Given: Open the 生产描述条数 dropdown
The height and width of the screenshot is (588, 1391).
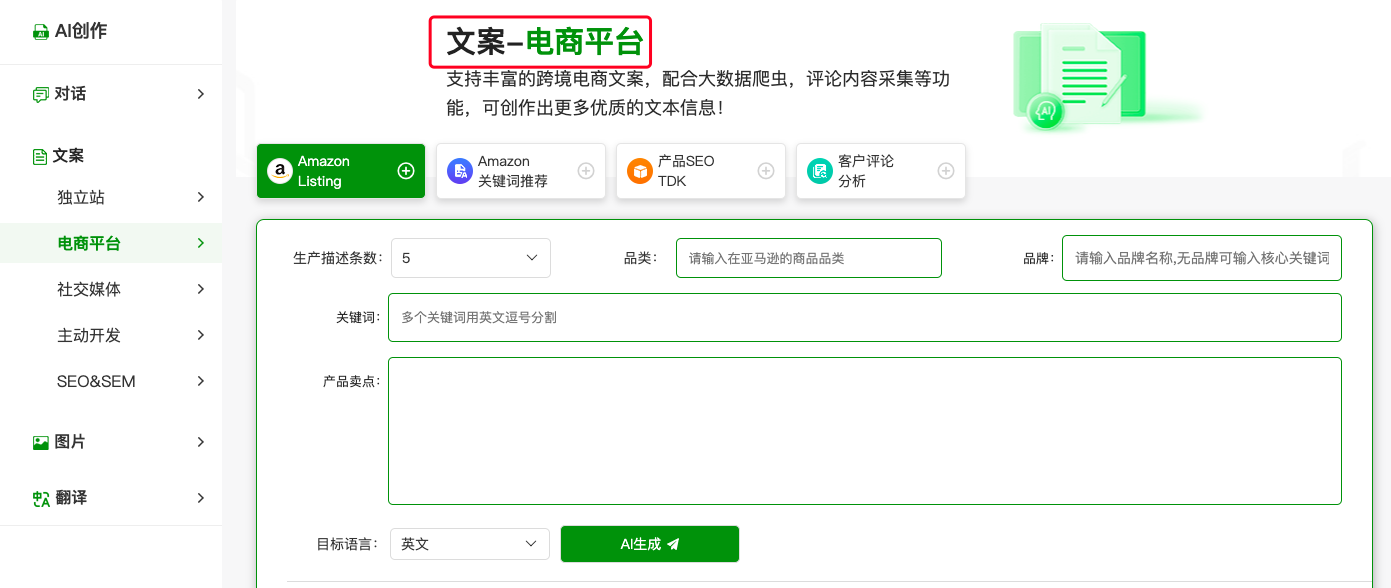Looking at the screenshot, I should click(x=470, y=258).
